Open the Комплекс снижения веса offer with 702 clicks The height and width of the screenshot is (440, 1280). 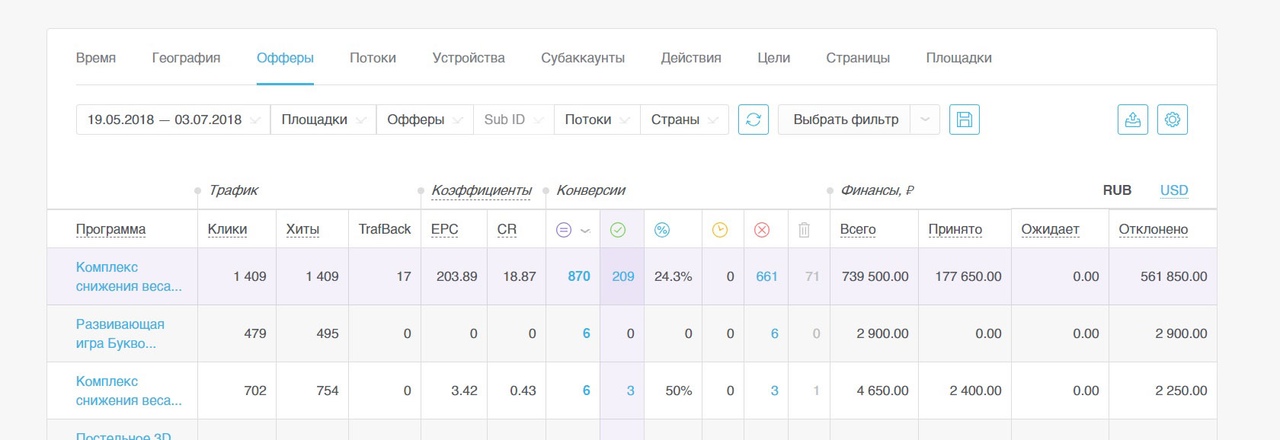tap(129, 391)
